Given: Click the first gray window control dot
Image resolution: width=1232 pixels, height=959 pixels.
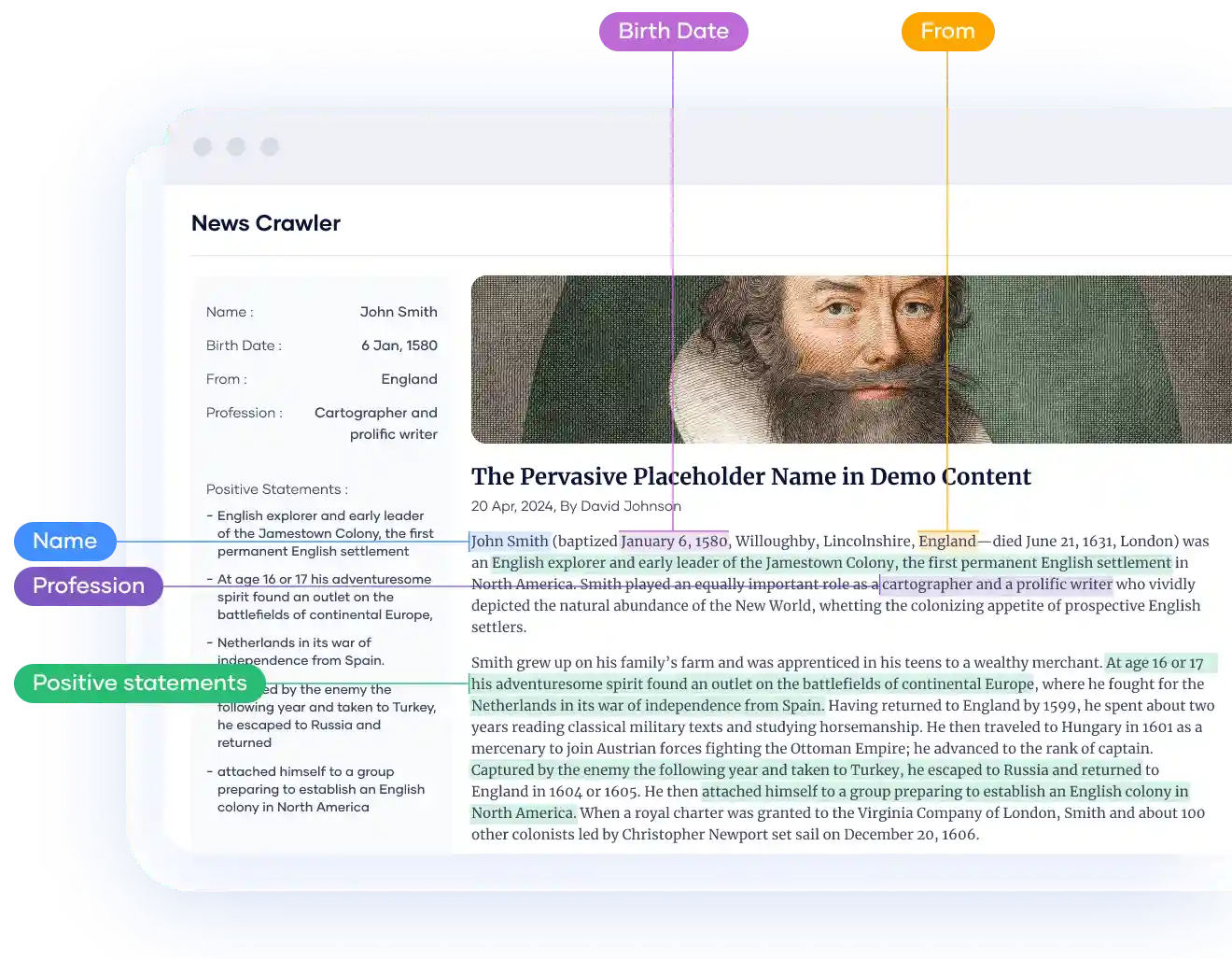Looking at the screenshot, I should pos(203,147).
